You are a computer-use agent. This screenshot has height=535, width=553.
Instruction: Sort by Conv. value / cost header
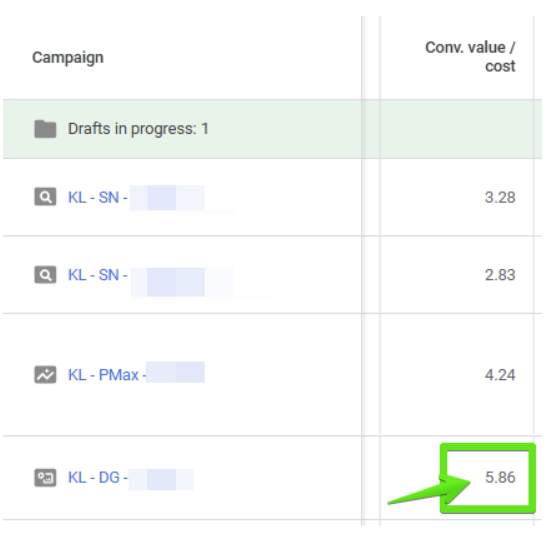coord(470,56)
